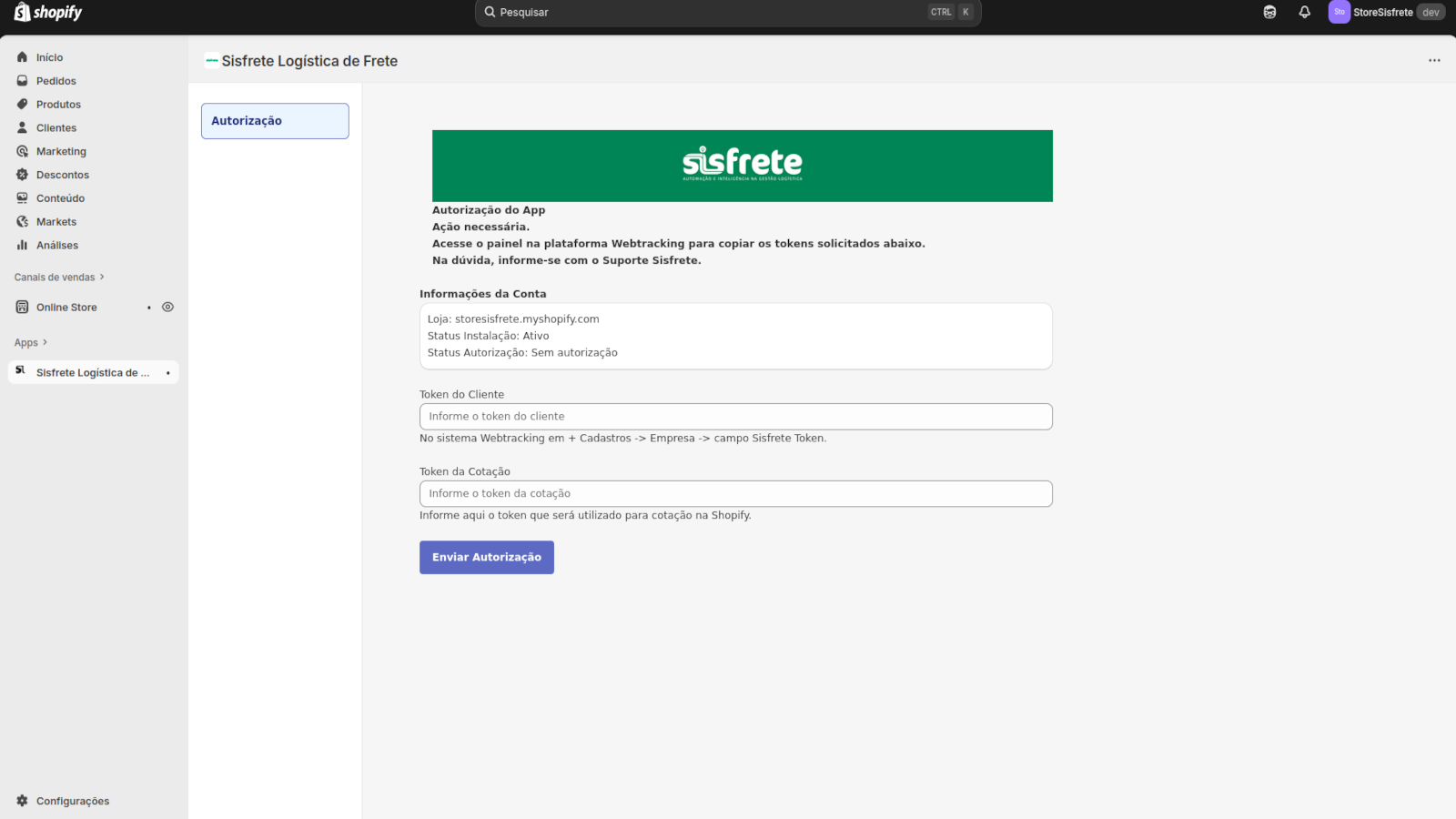Click pin dot beside Online Store
Image resolution: width=1456 pixels, height=819 pixels.
click(x=149, y=308)
